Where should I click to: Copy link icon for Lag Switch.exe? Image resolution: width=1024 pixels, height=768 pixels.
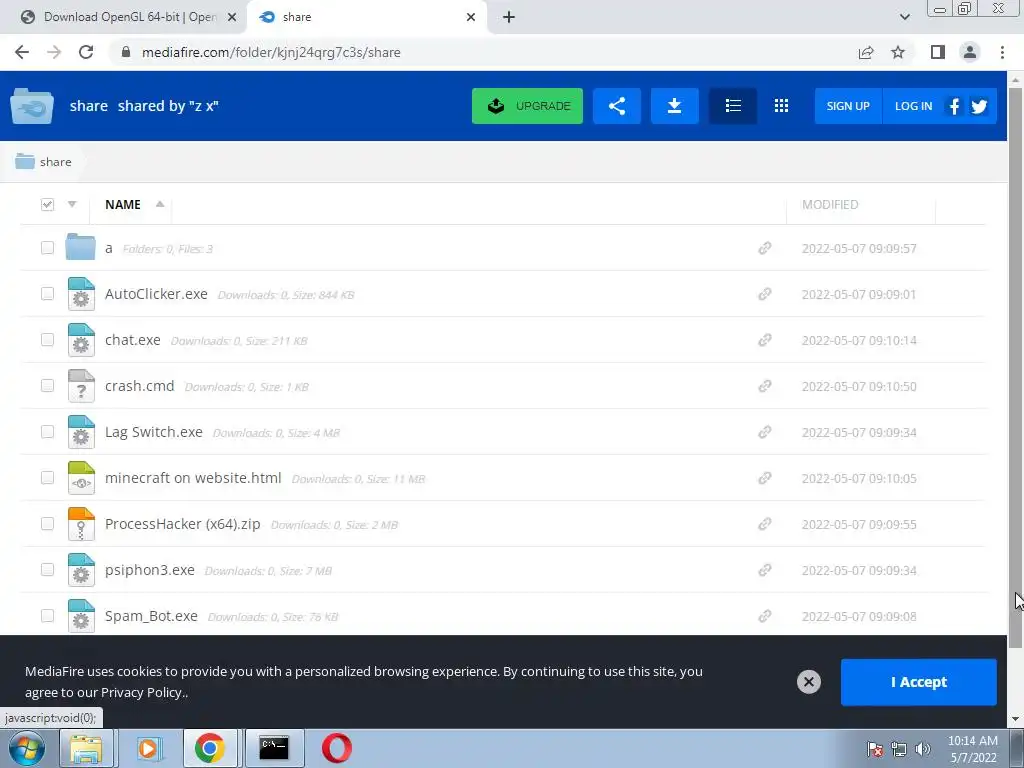click(765, 432)
